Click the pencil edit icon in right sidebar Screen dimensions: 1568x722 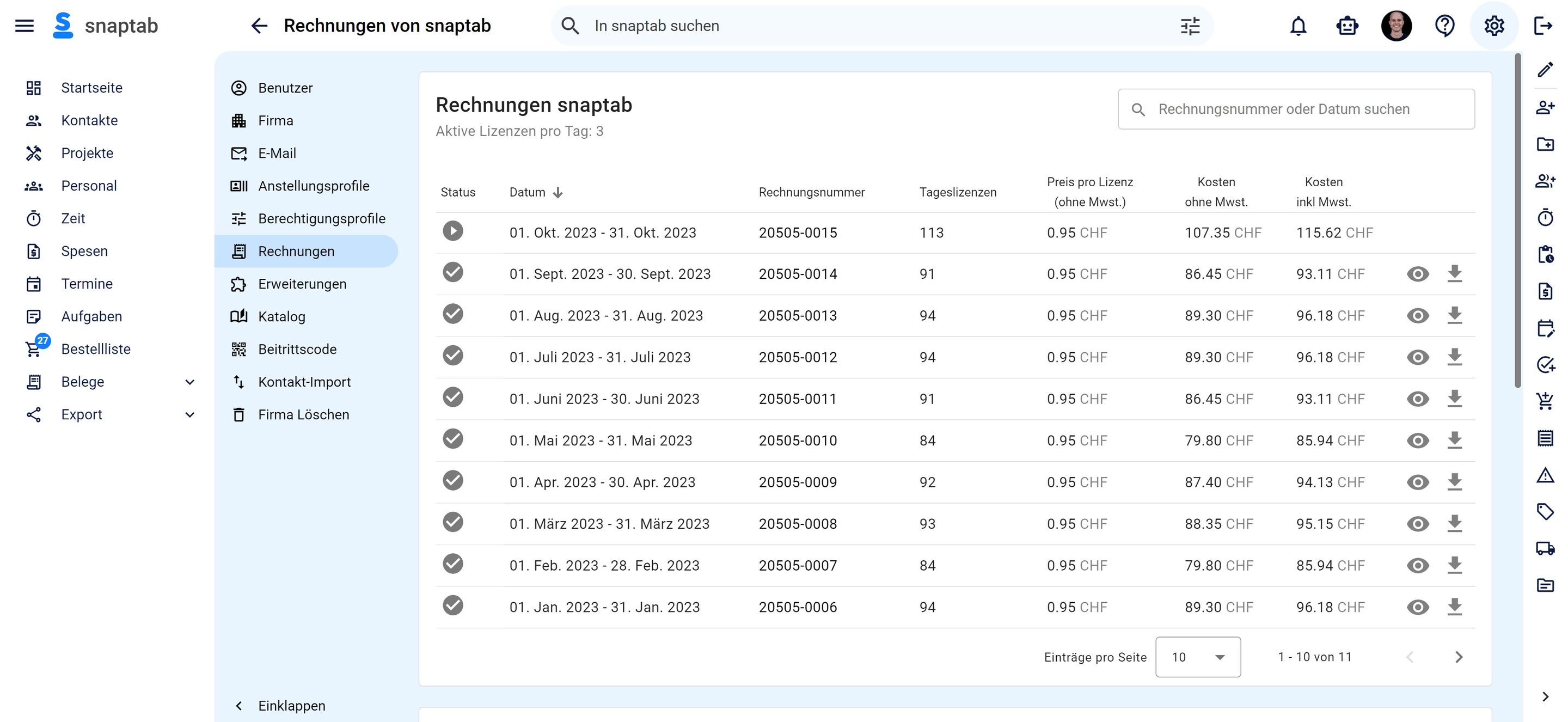(1545, 70)
